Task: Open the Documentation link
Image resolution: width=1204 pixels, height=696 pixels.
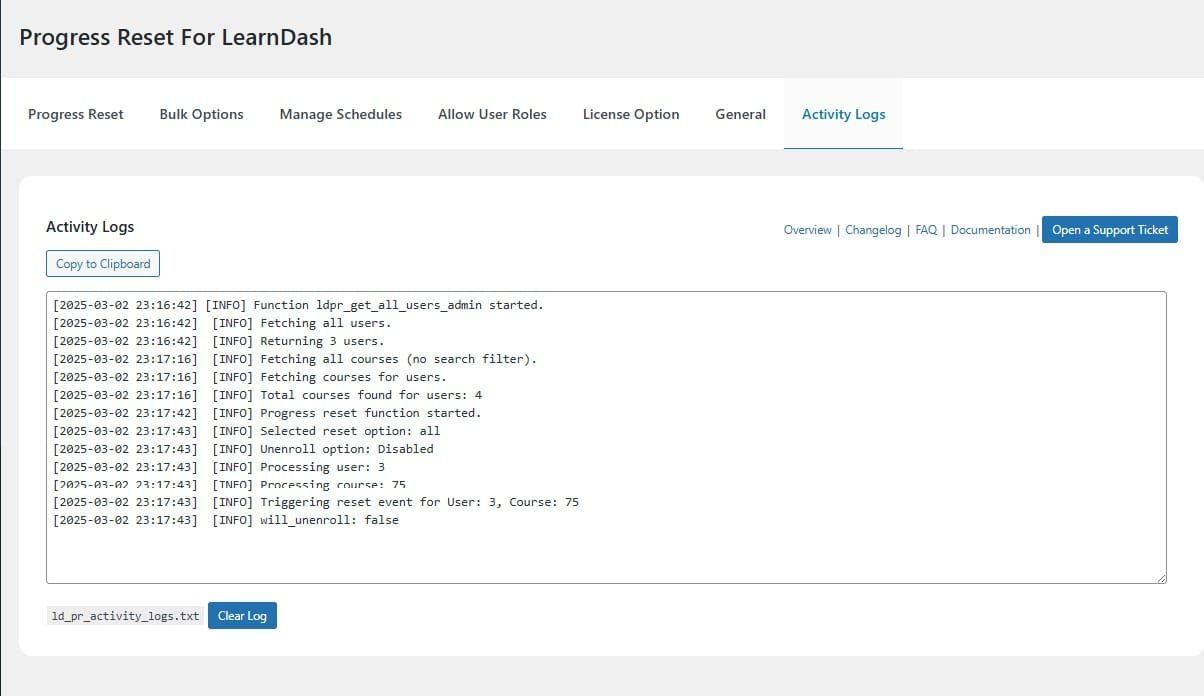Action: (990, 230)
